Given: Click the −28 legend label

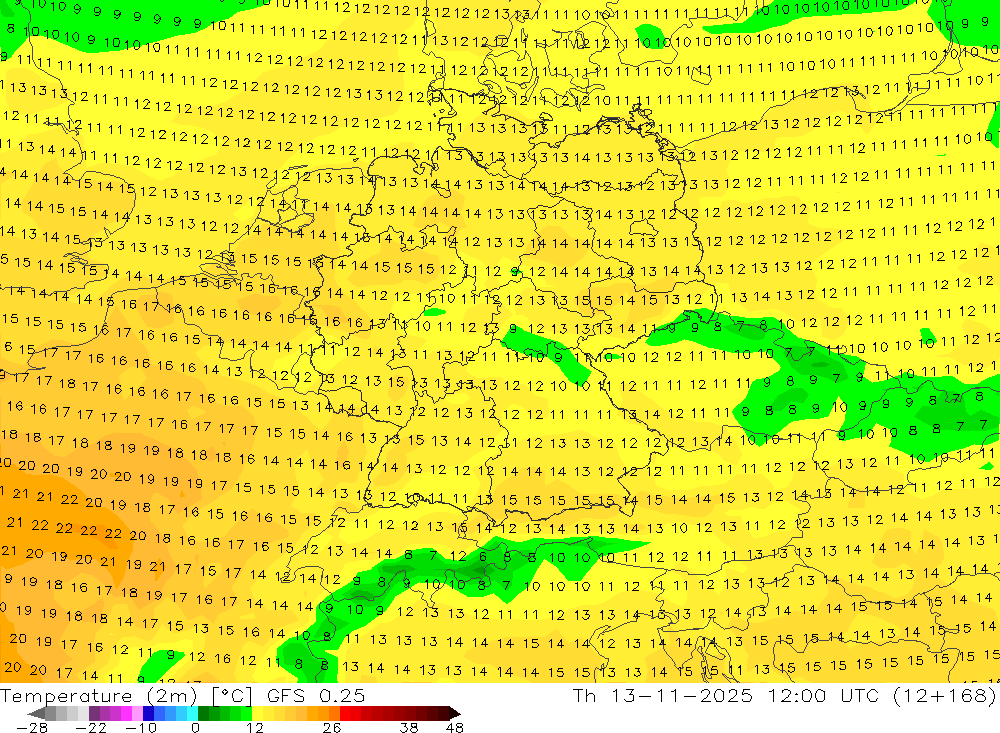Looking at the screenshot, I should point(32,727).
